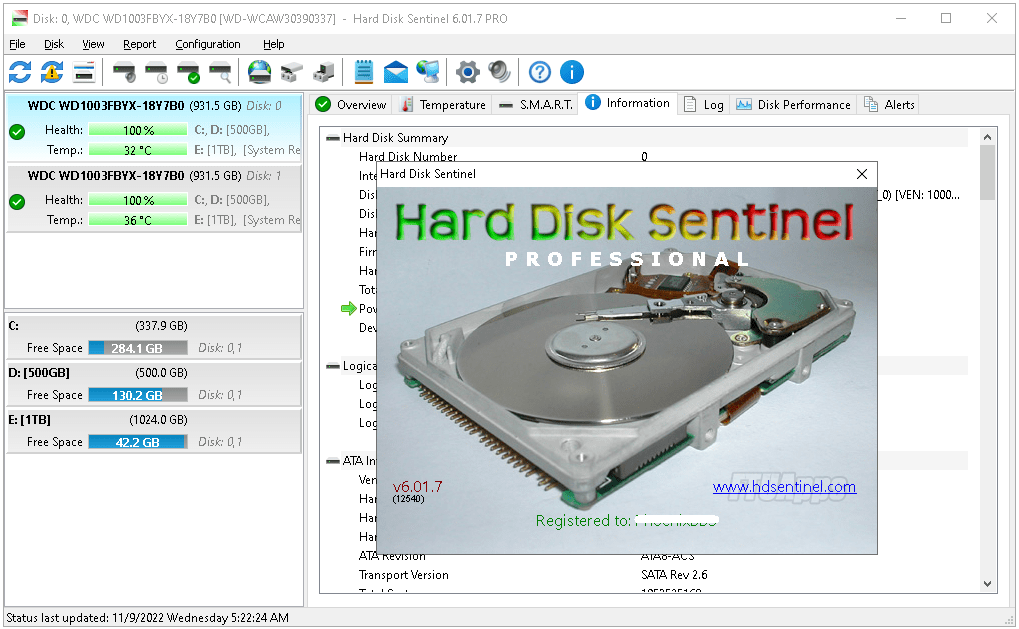
Task: Click the scrollbar down arrow
Action: pyautogui.click(x=987, y=584)
